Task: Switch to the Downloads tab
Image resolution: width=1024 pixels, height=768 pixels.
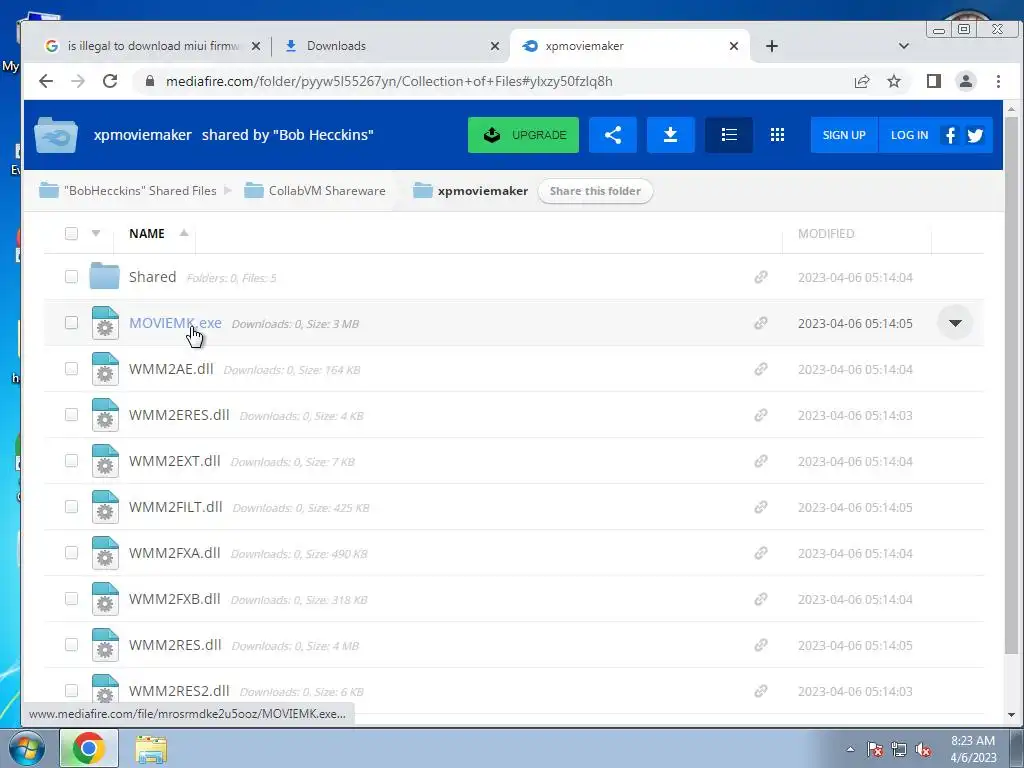Action: [391, 46]
